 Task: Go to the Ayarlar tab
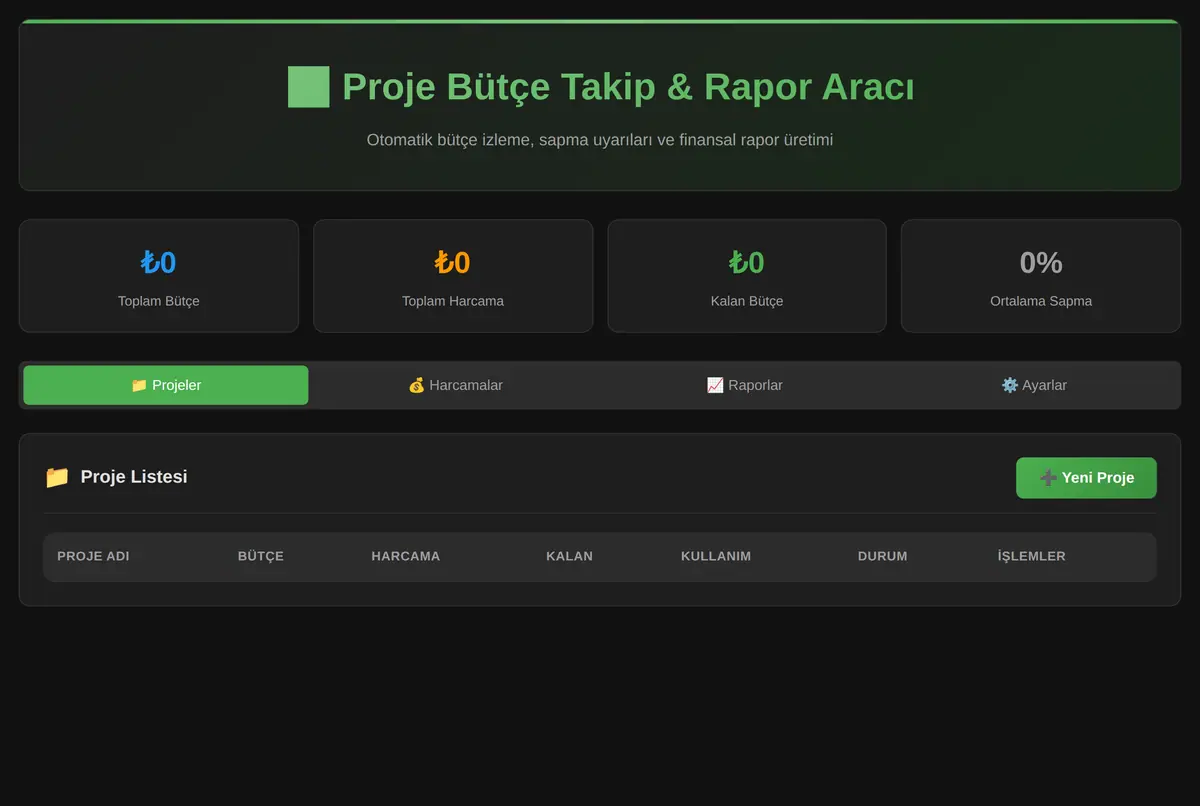1034,385
